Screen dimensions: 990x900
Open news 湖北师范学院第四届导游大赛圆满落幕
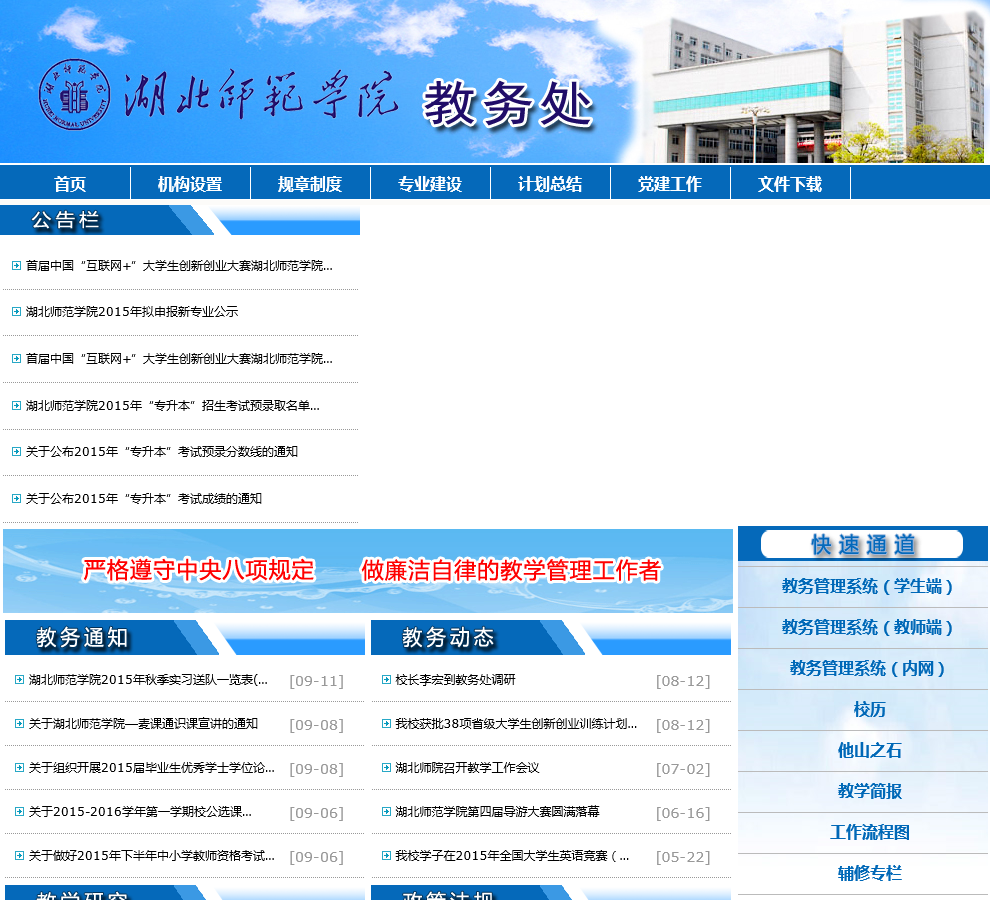pos(498,812)
